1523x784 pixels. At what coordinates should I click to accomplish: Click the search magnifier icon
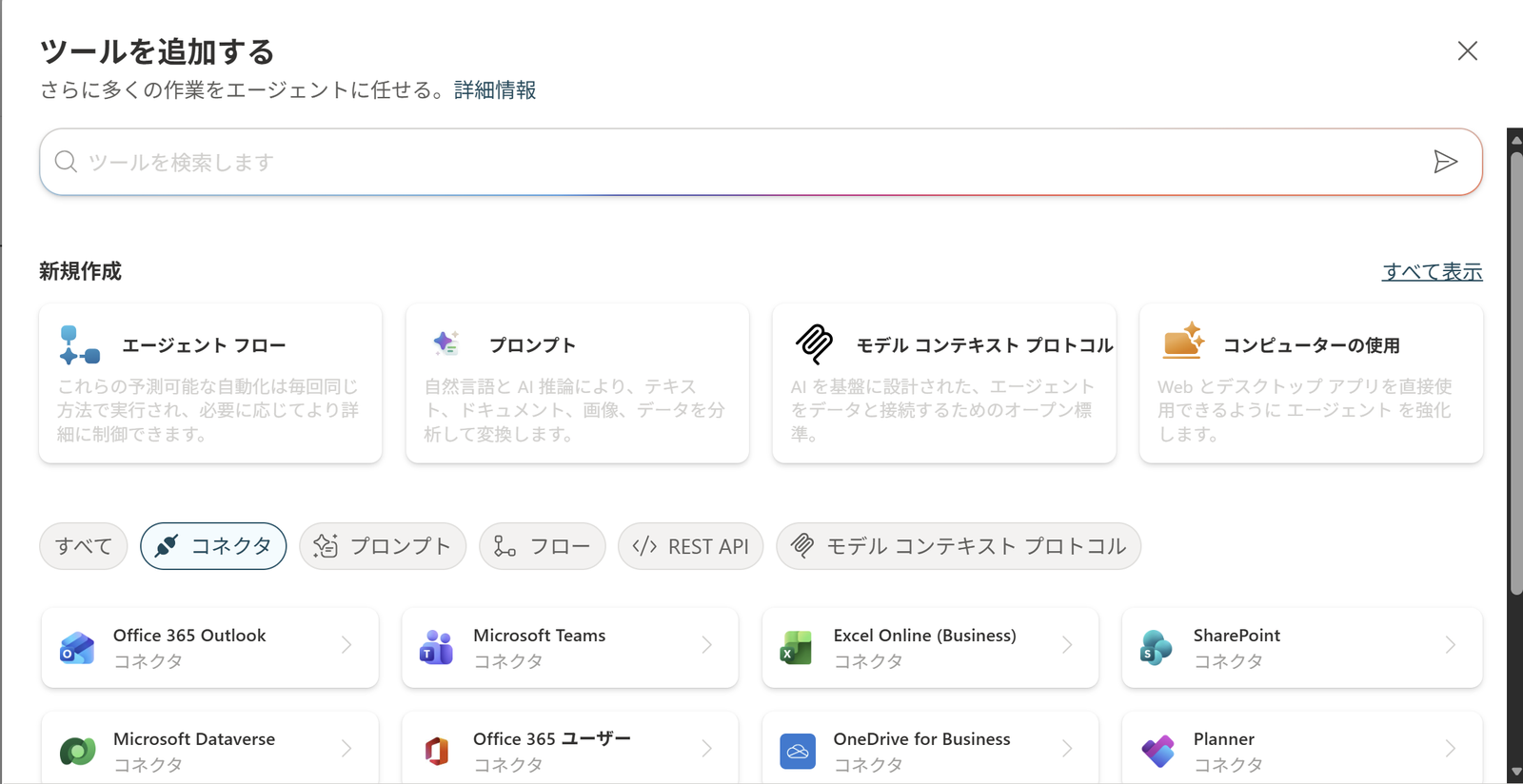(66, 162)
